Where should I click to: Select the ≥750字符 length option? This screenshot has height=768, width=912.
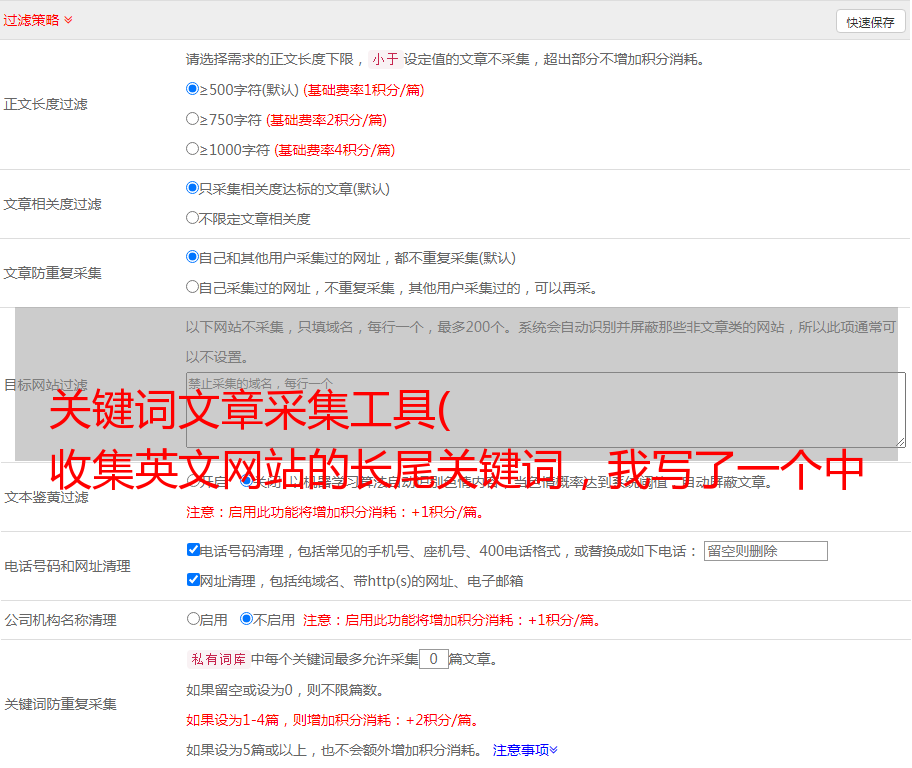193,119
